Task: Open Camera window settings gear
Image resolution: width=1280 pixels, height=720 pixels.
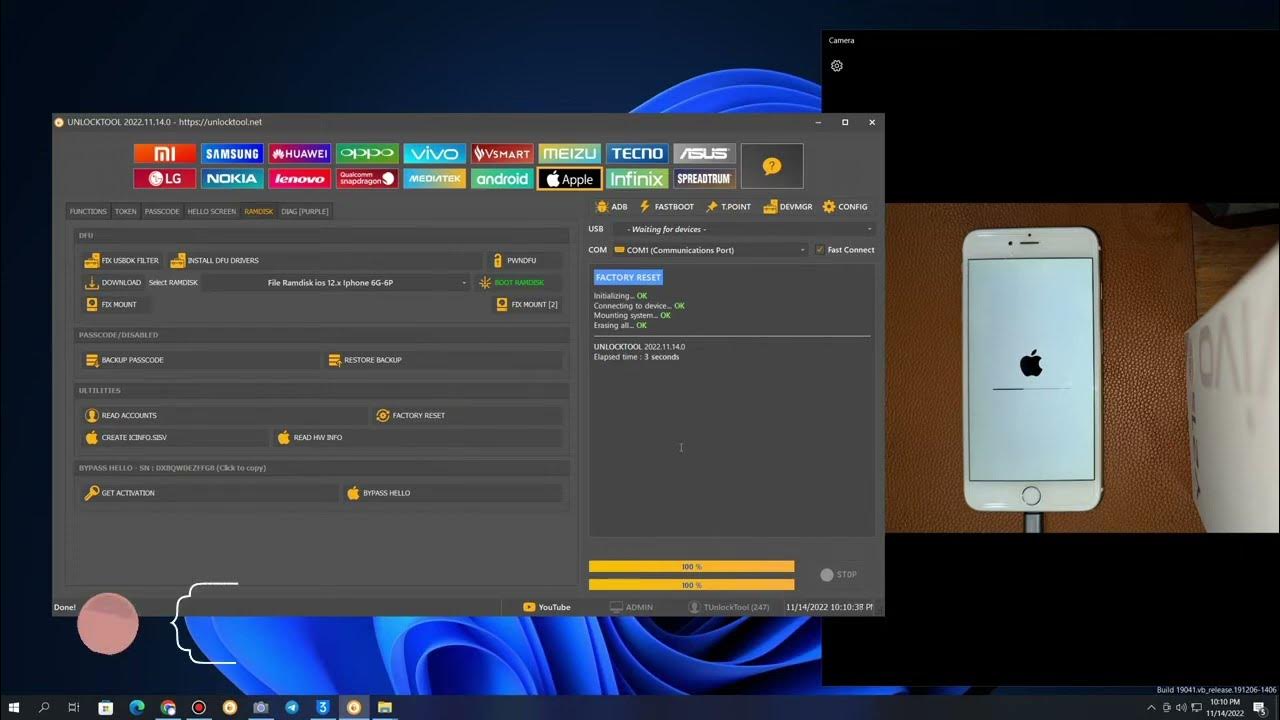Action: (837, 66)
